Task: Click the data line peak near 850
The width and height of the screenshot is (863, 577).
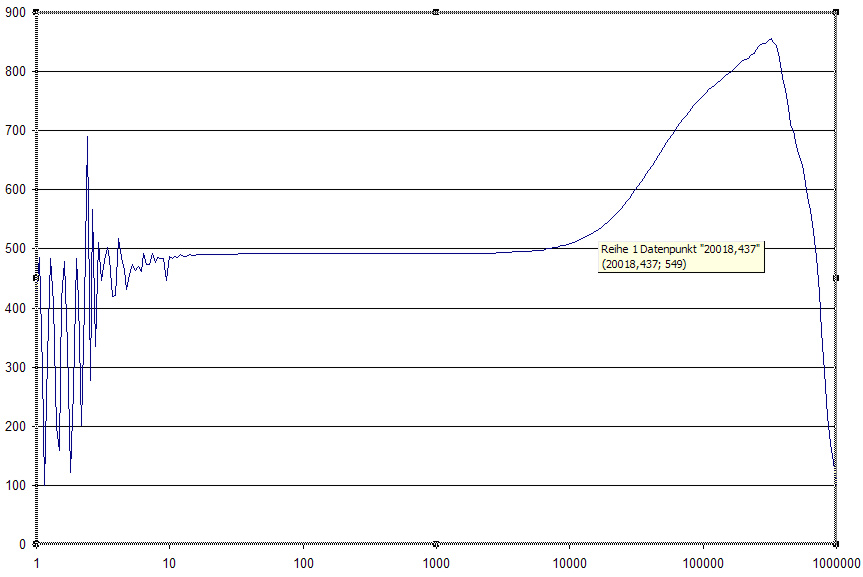Action: pos(770,39)
